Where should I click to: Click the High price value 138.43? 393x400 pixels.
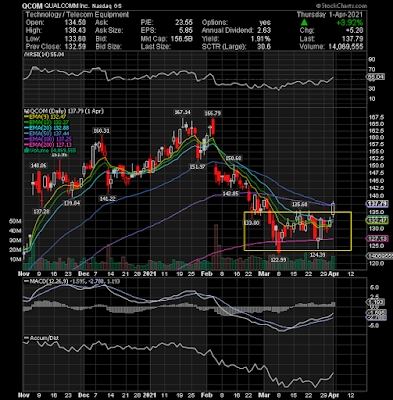point(75,30)
